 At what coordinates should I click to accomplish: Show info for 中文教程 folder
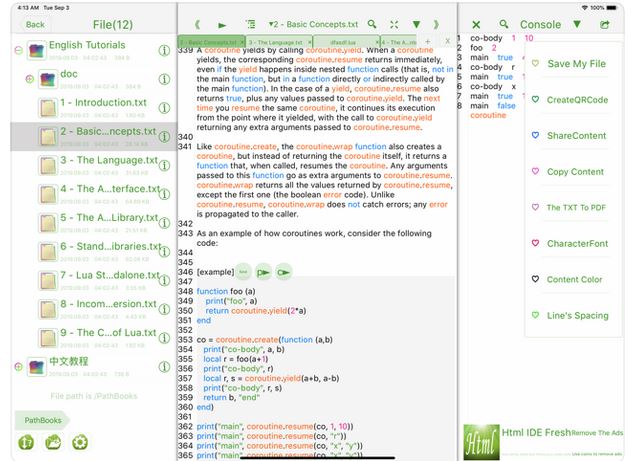164,367
